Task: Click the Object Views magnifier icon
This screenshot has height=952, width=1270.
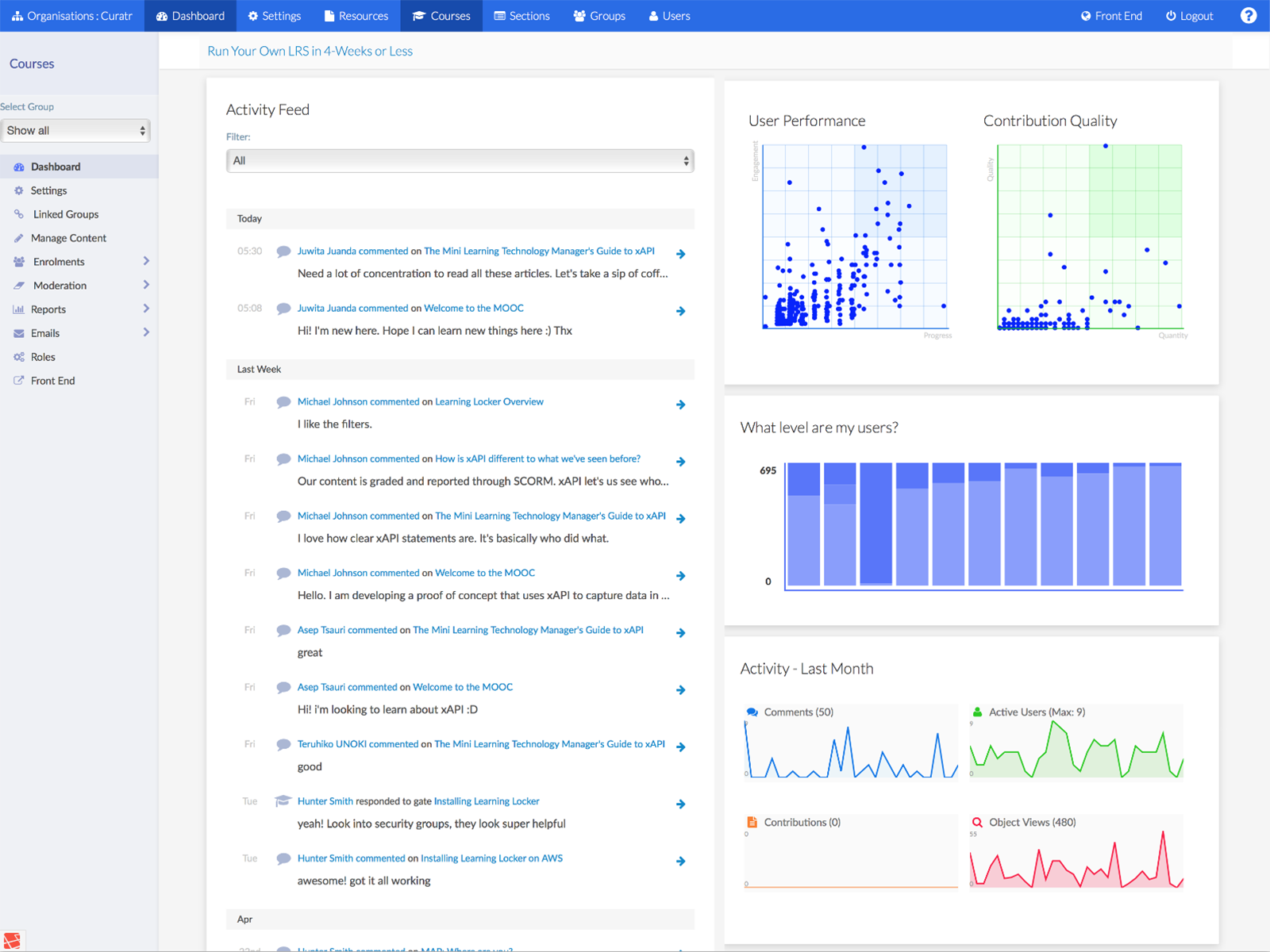Action: [978, 823]
